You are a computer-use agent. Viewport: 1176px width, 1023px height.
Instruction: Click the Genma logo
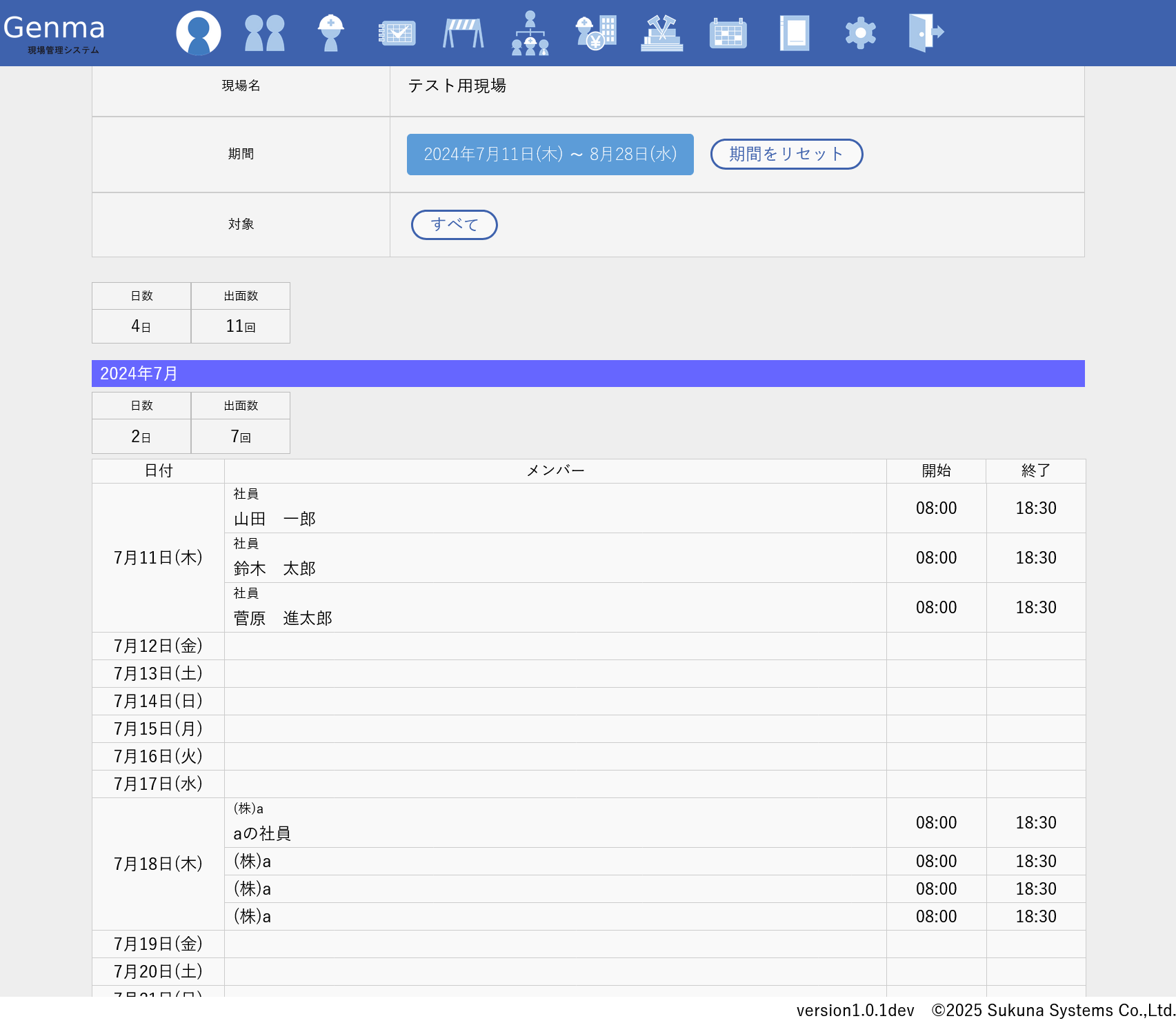tap(54, 32)
